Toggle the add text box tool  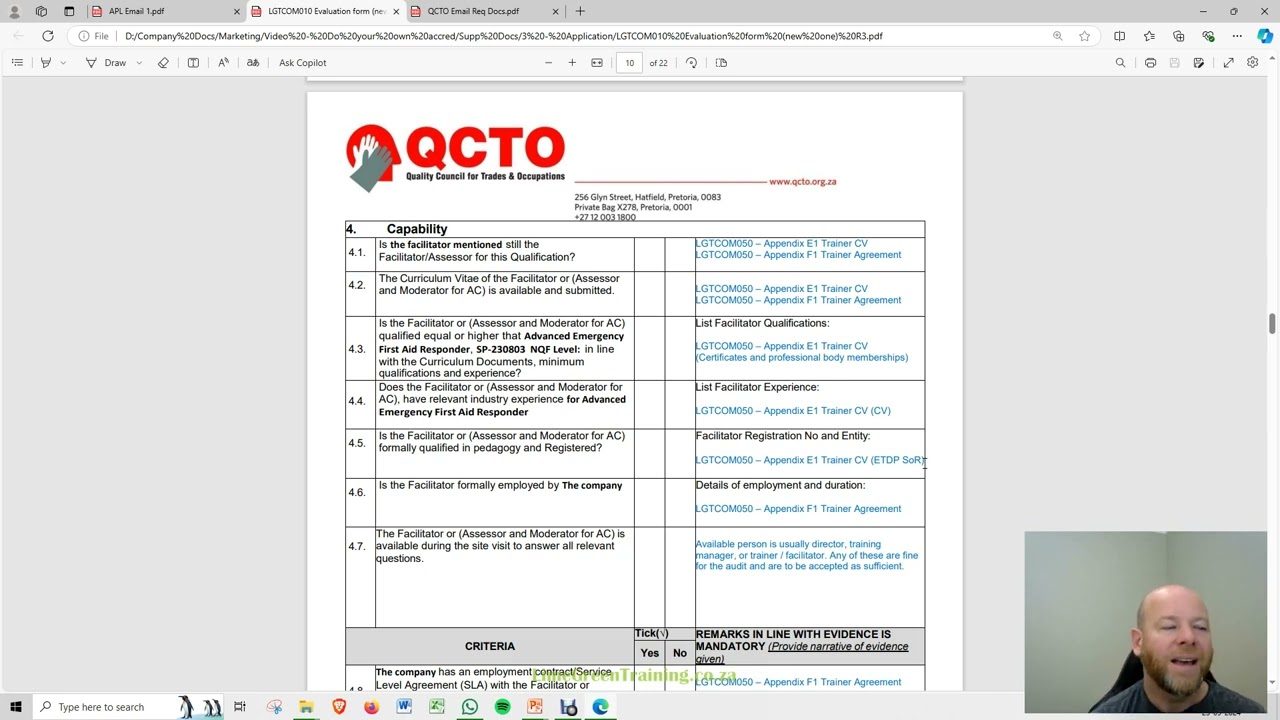click(x=193, y=62)
